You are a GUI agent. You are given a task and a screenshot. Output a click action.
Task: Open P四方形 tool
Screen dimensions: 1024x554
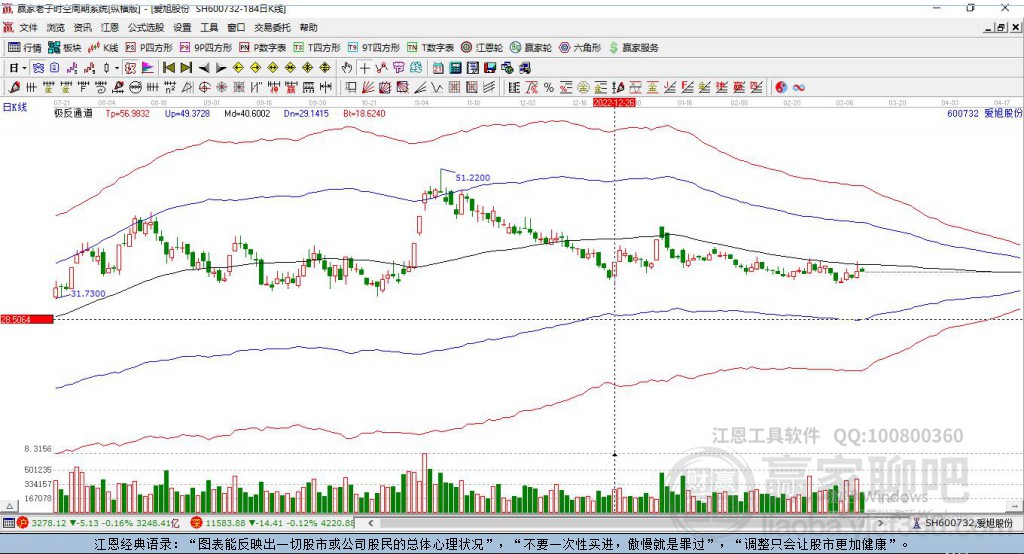(x=149, y=48)
